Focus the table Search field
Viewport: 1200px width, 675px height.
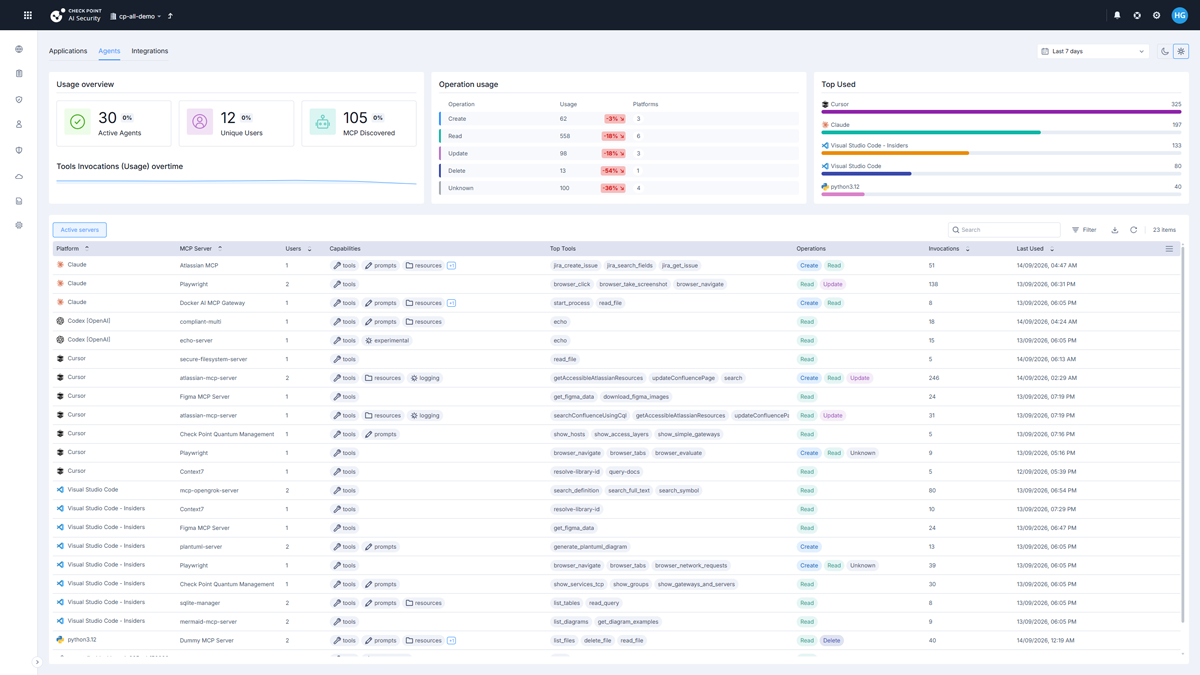point(1004,230)
